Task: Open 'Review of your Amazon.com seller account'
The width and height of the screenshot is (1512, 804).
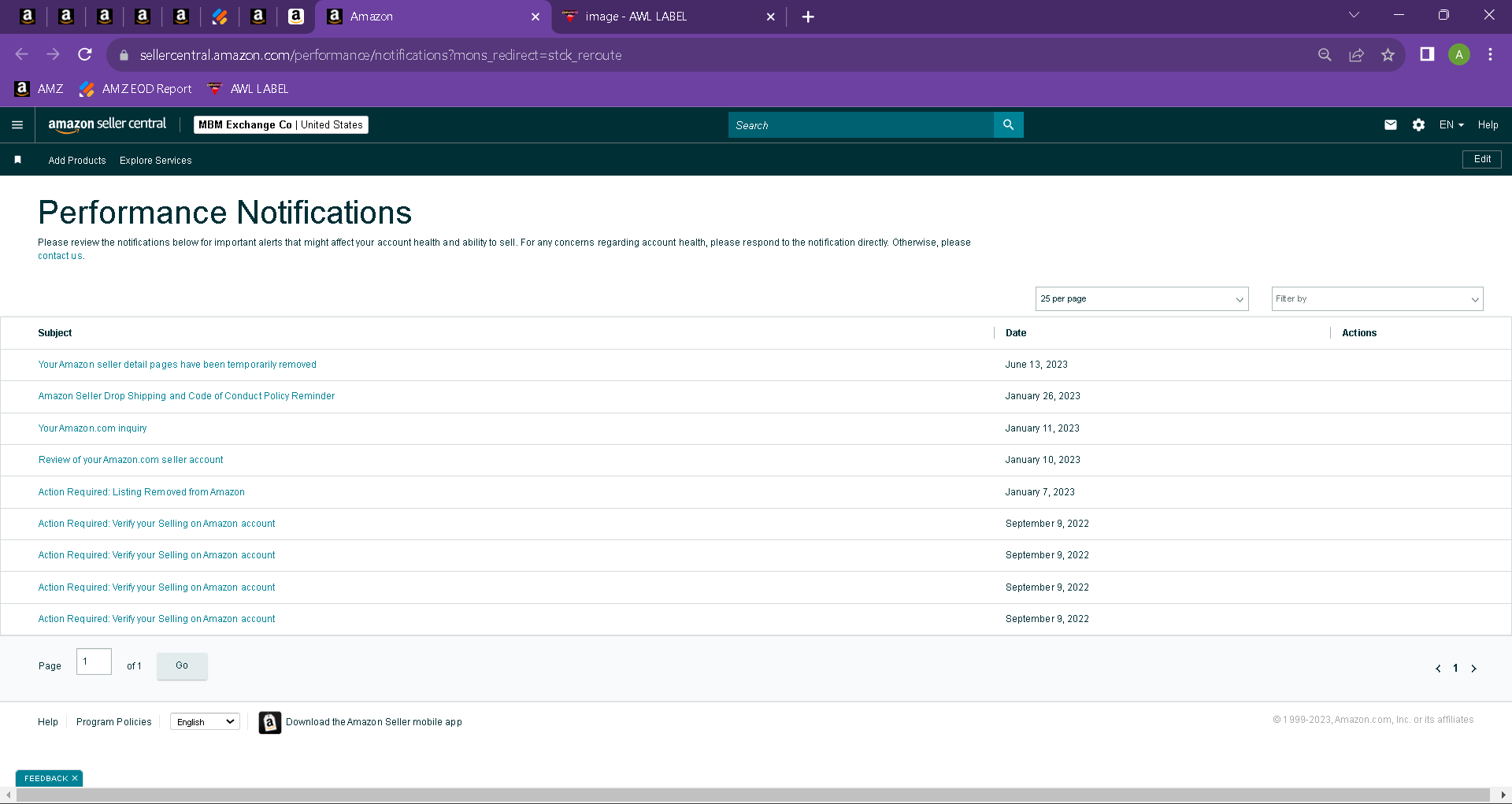Action: click(x=131, y=460)
